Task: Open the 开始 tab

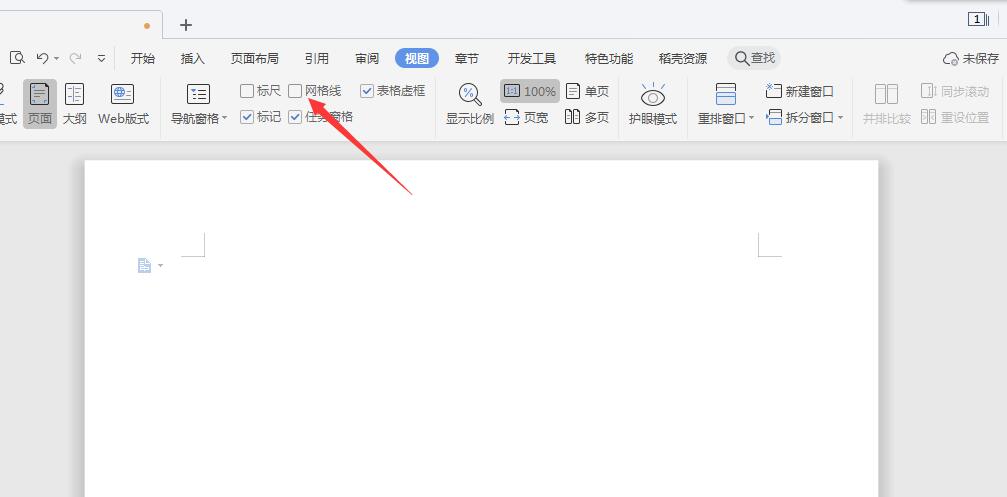Action: pos(143,58)
